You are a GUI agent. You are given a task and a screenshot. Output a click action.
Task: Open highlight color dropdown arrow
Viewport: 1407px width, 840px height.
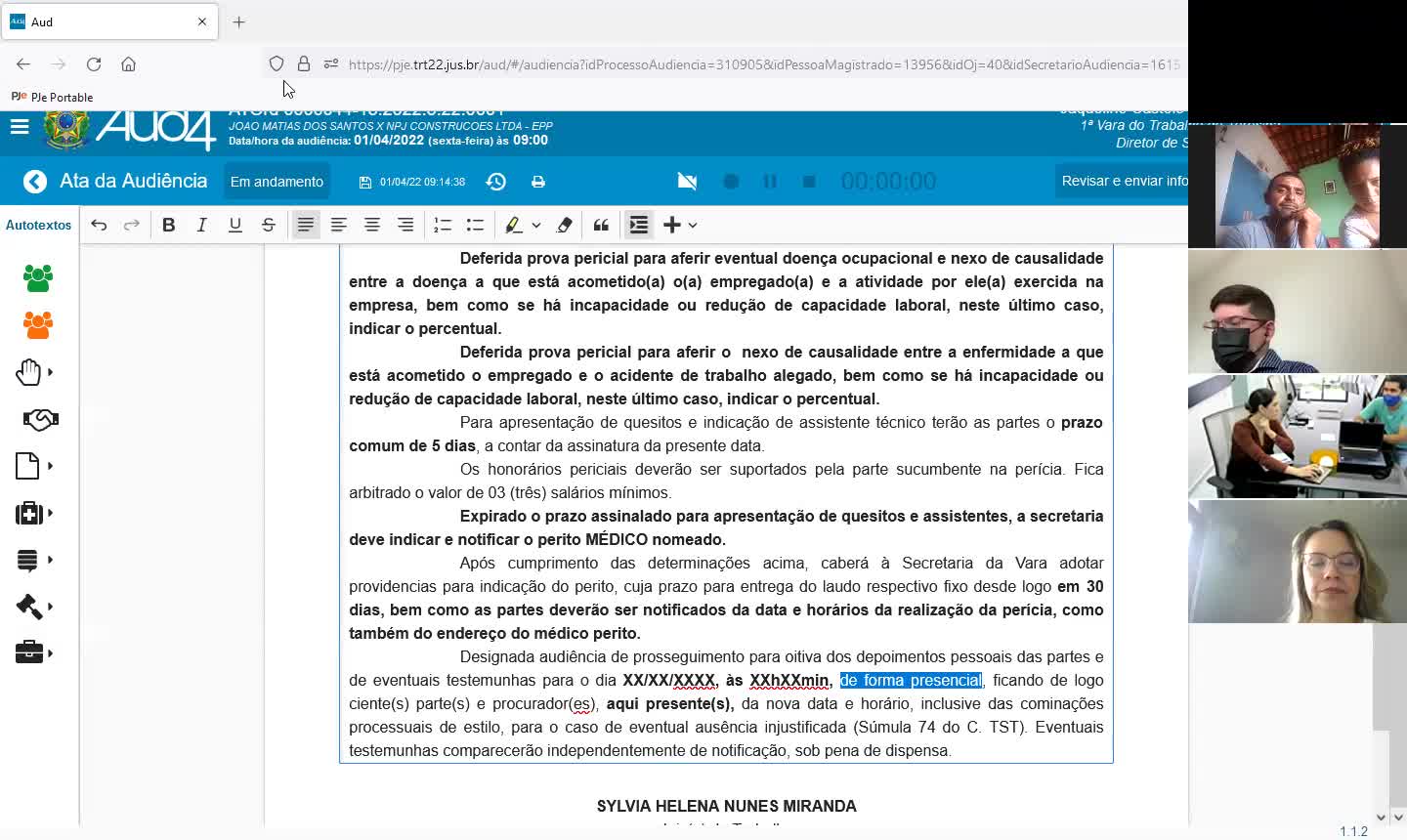point(536,225)
